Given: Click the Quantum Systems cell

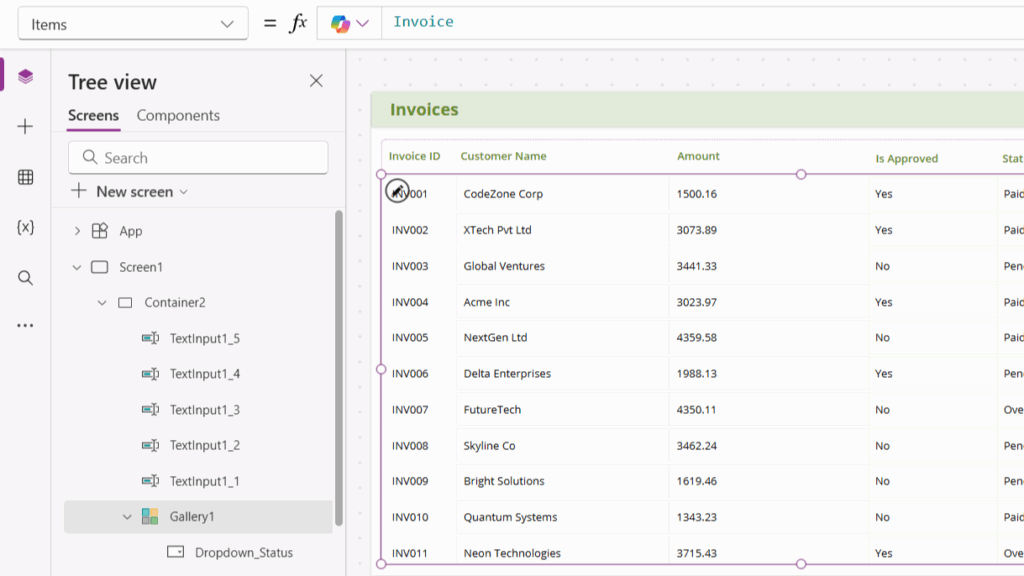Looking at the screenshot, I should (x=510, y=517).
